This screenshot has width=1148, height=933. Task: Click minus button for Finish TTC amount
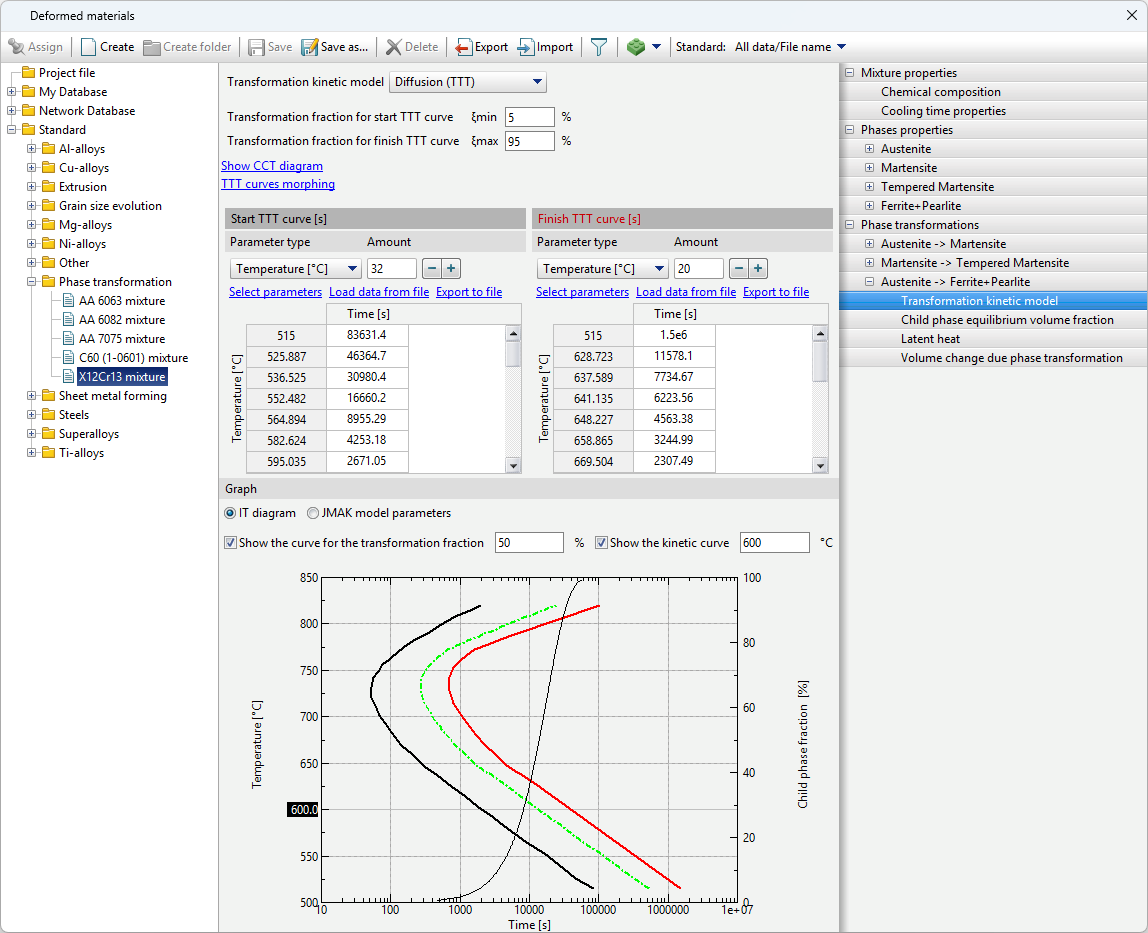(739, 268)
